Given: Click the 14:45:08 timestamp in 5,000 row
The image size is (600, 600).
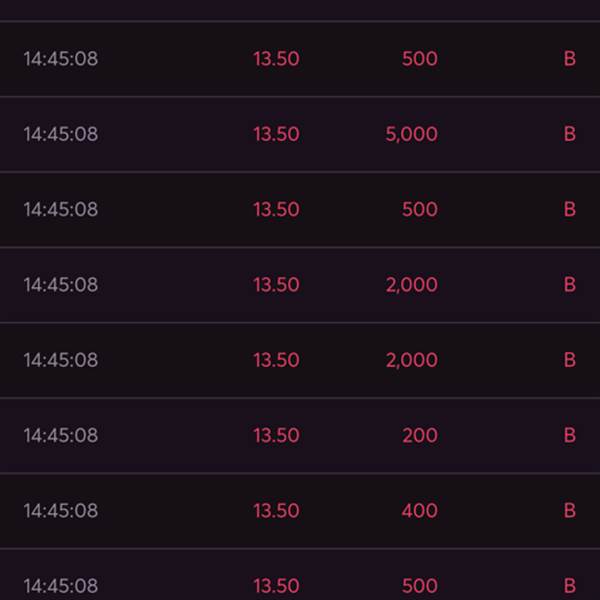Looking at the screenshot, I should coord(61,134).
